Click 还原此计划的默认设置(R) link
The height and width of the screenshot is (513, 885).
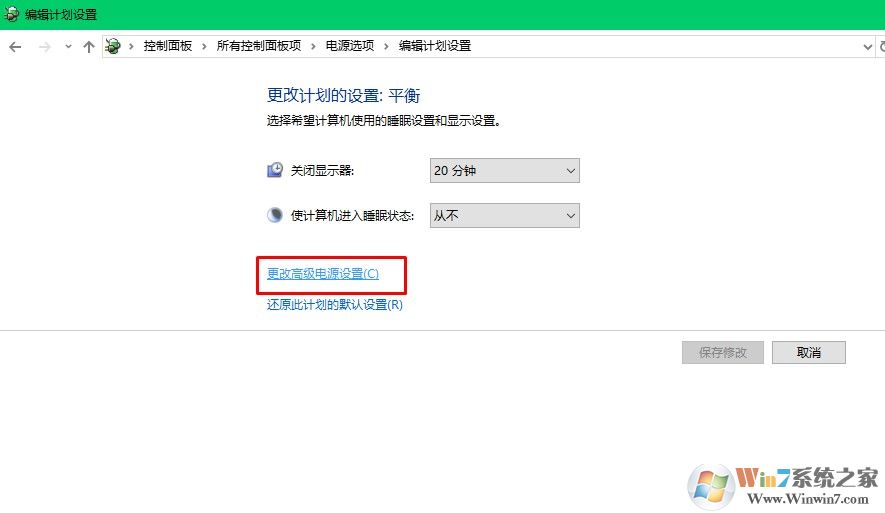click(335, 305)
